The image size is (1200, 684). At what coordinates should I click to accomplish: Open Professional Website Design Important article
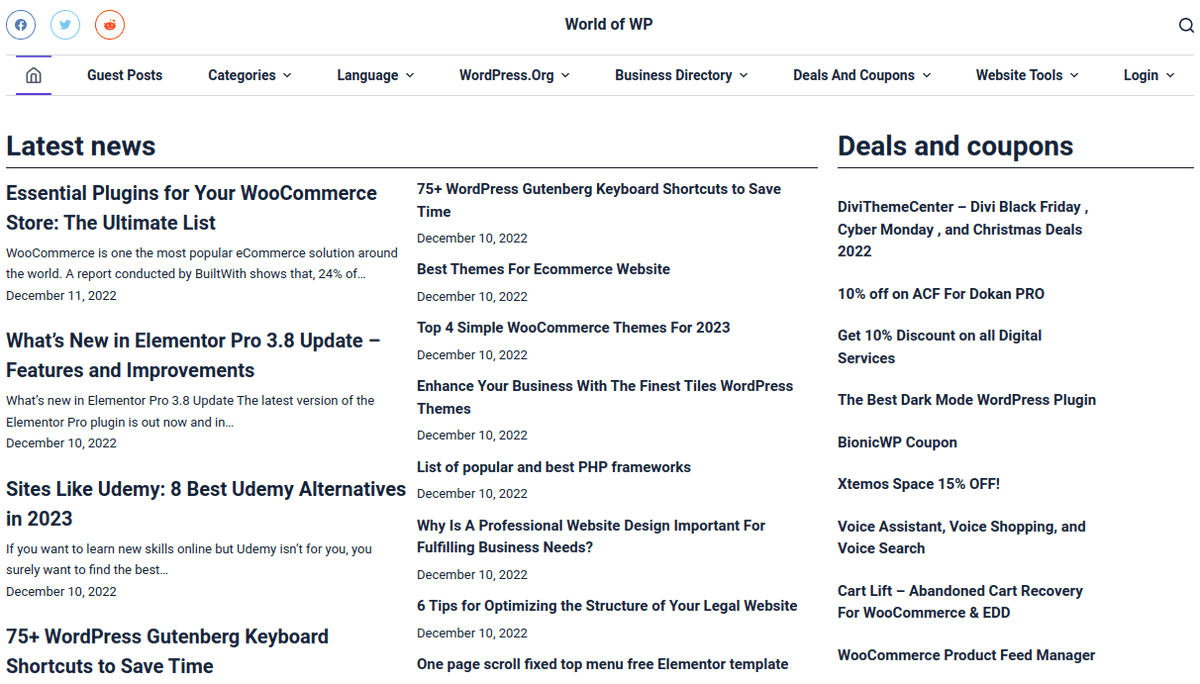tap(591, 536)
